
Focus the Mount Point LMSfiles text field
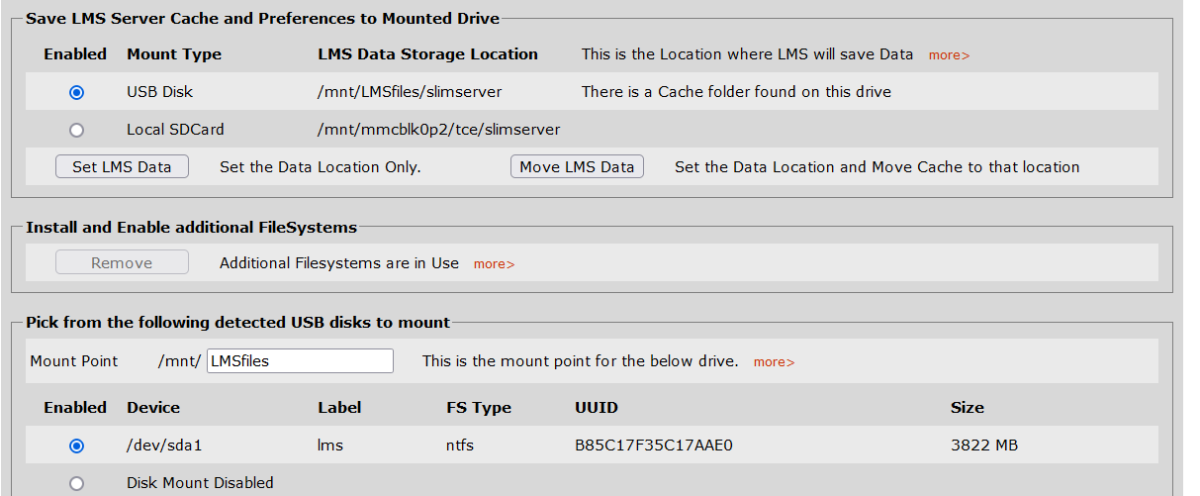click(x=299, y=361)
